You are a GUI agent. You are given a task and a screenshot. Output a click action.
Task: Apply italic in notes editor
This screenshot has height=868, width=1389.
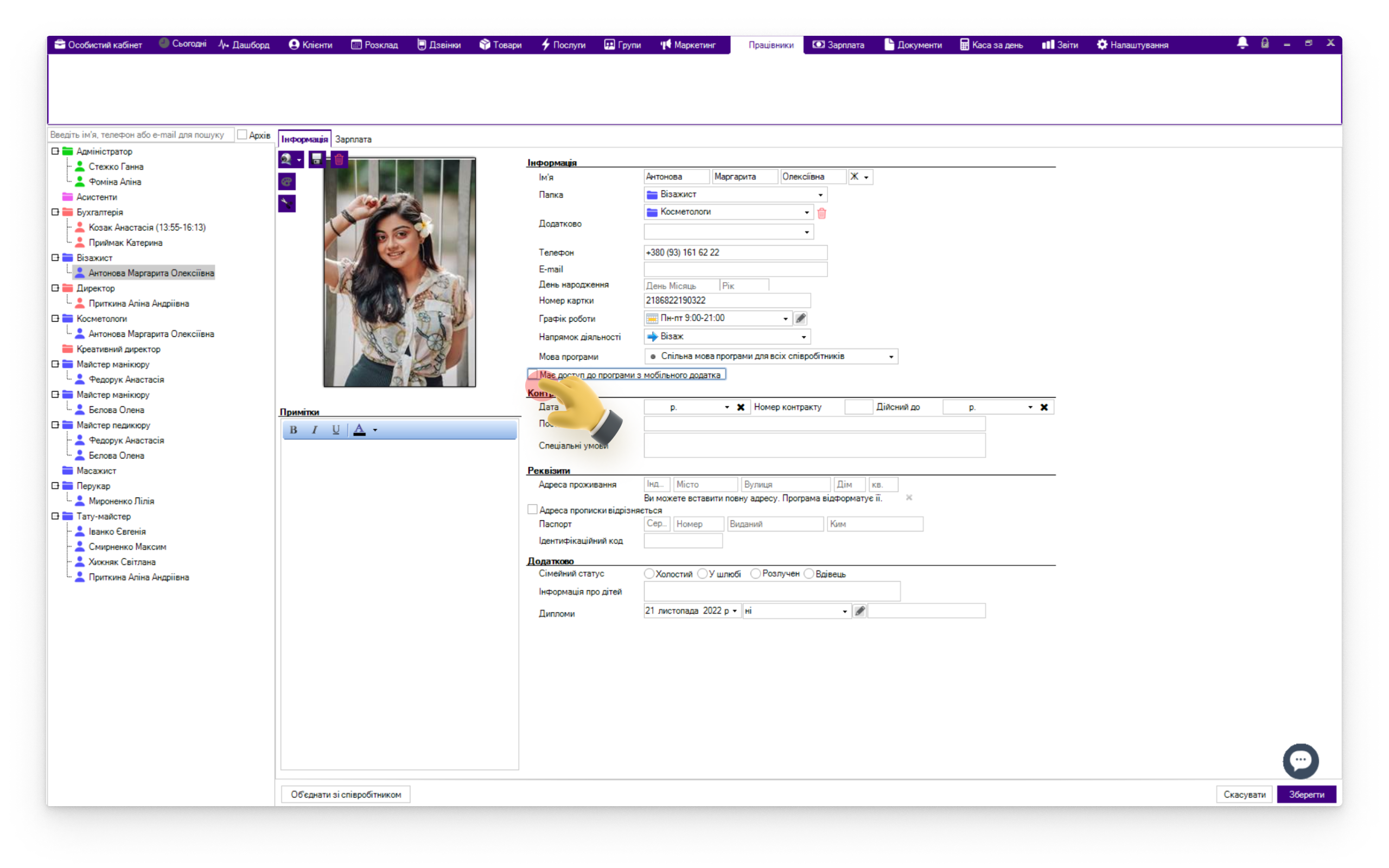point(315,430)
